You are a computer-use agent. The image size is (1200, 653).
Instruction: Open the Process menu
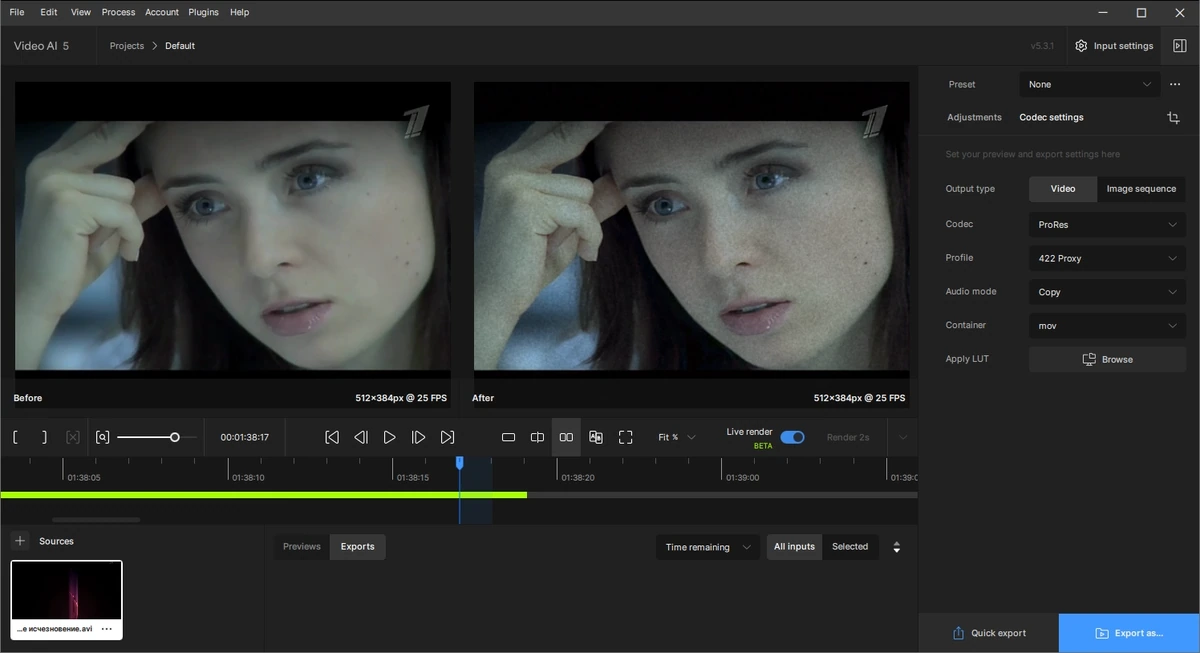click(x=118, y=12)
